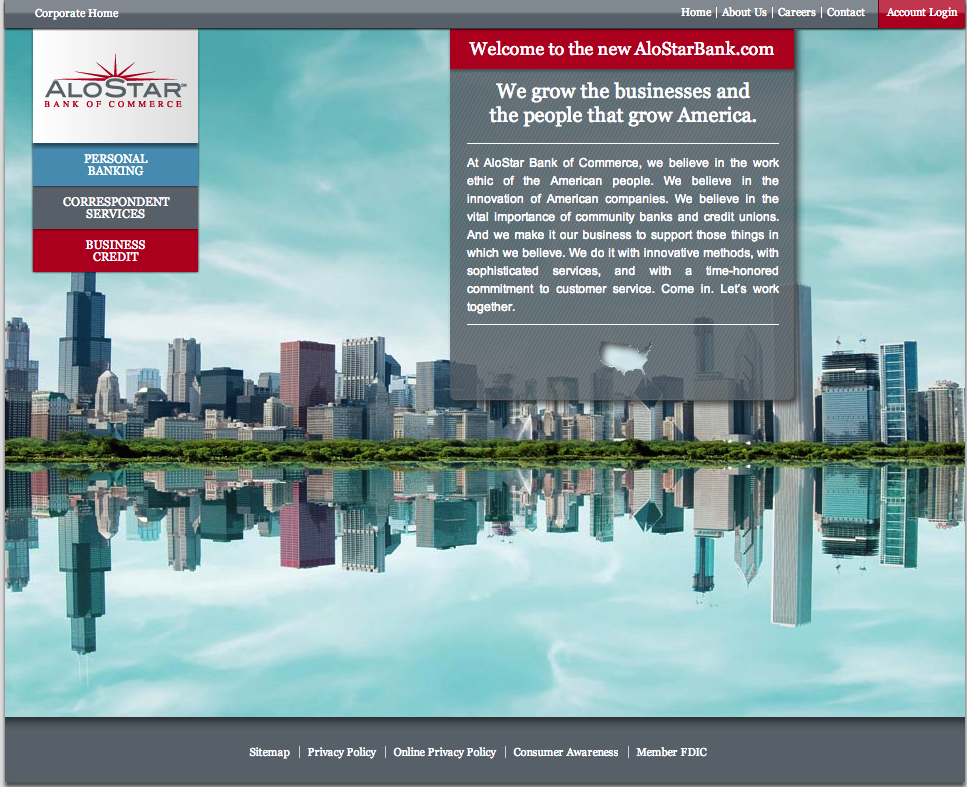Open Sitemap footer link

pos(270,752)
